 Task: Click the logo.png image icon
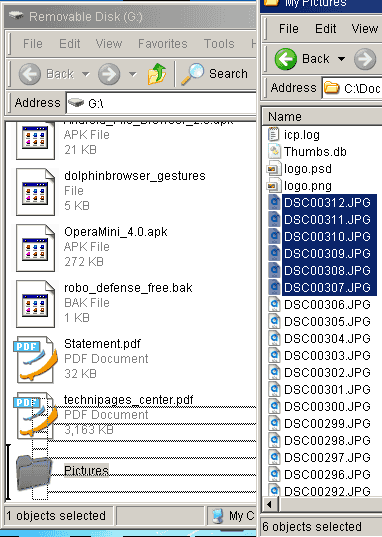(x=273, y=186)
